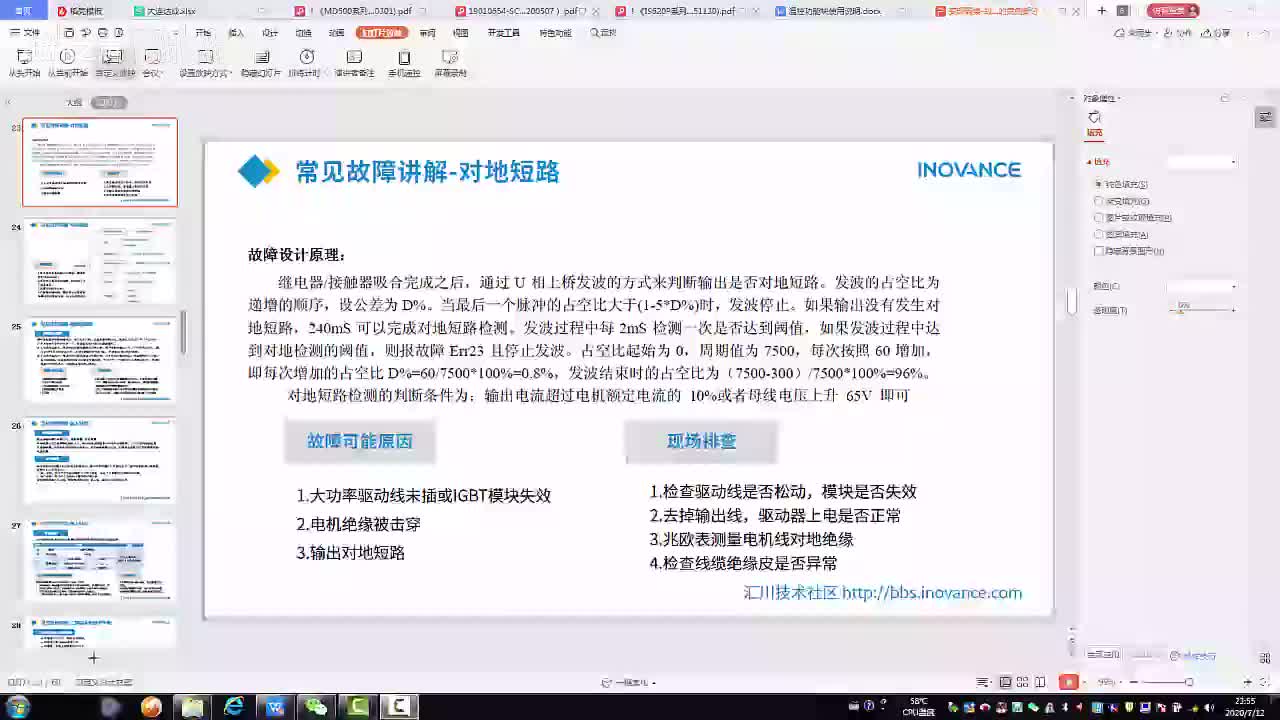Image resolution: width=1280 pixels, height=720 pixels.
Task: Select pattern fill (图案填充) radio button
Action: click(1099, 234)
